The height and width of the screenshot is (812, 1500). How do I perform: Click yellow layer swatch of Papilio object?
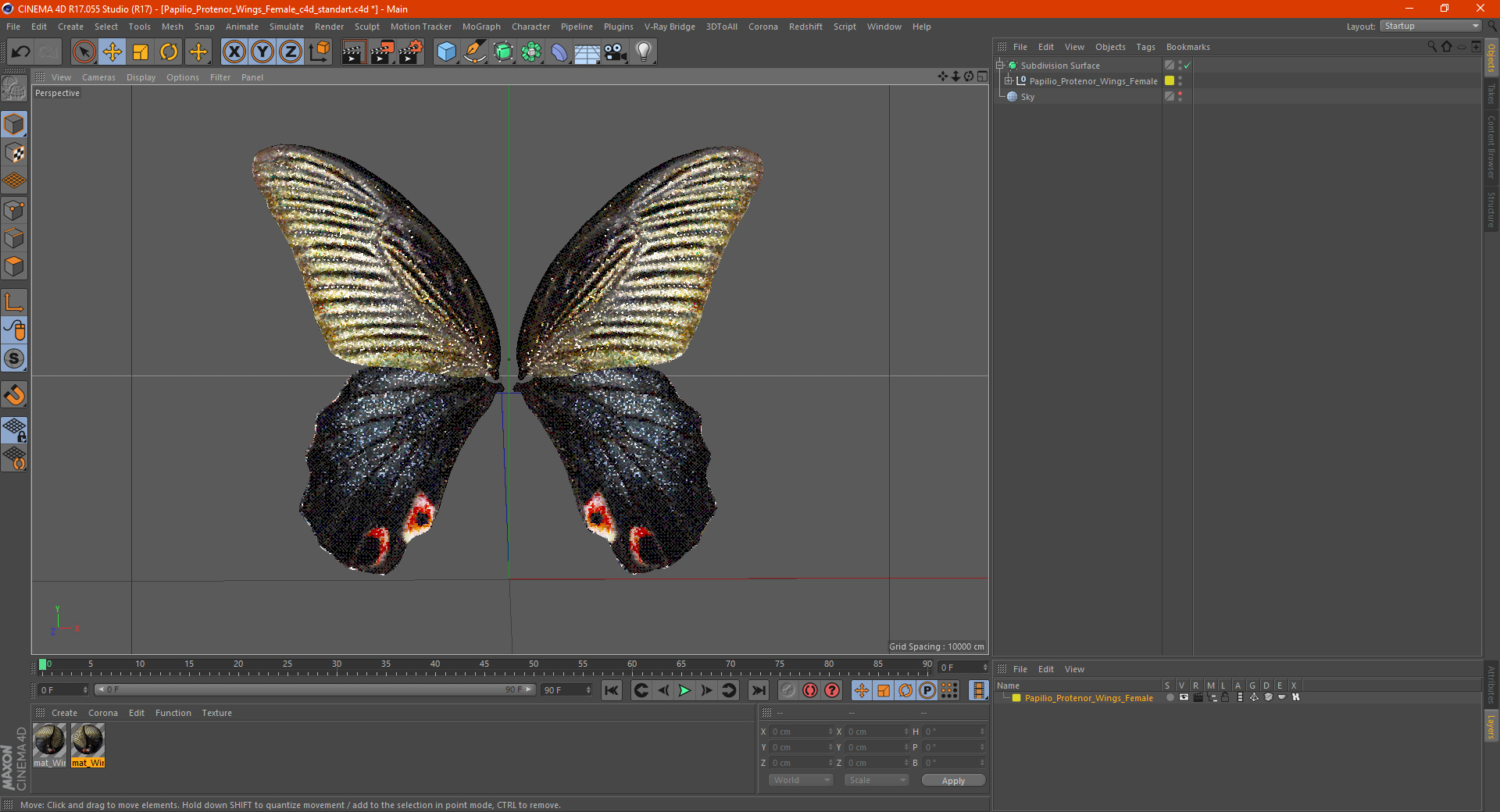1170,81
